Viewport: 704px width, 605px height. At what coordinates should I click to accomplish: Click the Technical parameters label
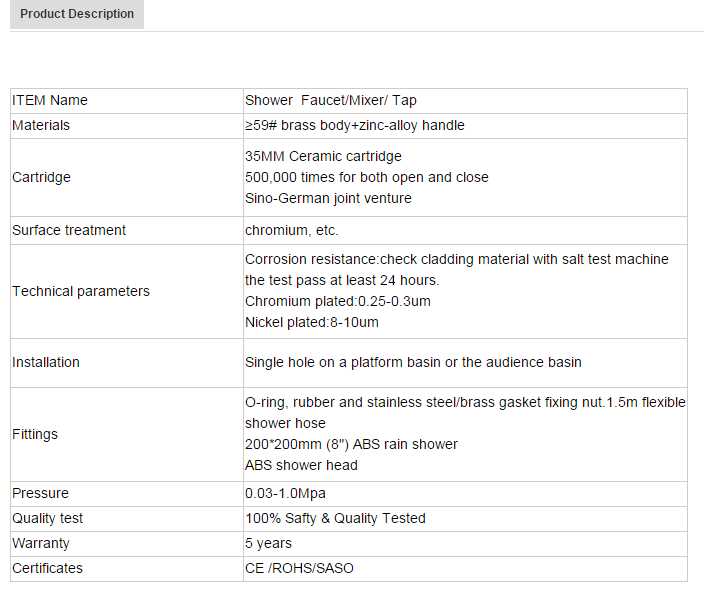coord(81,291)
